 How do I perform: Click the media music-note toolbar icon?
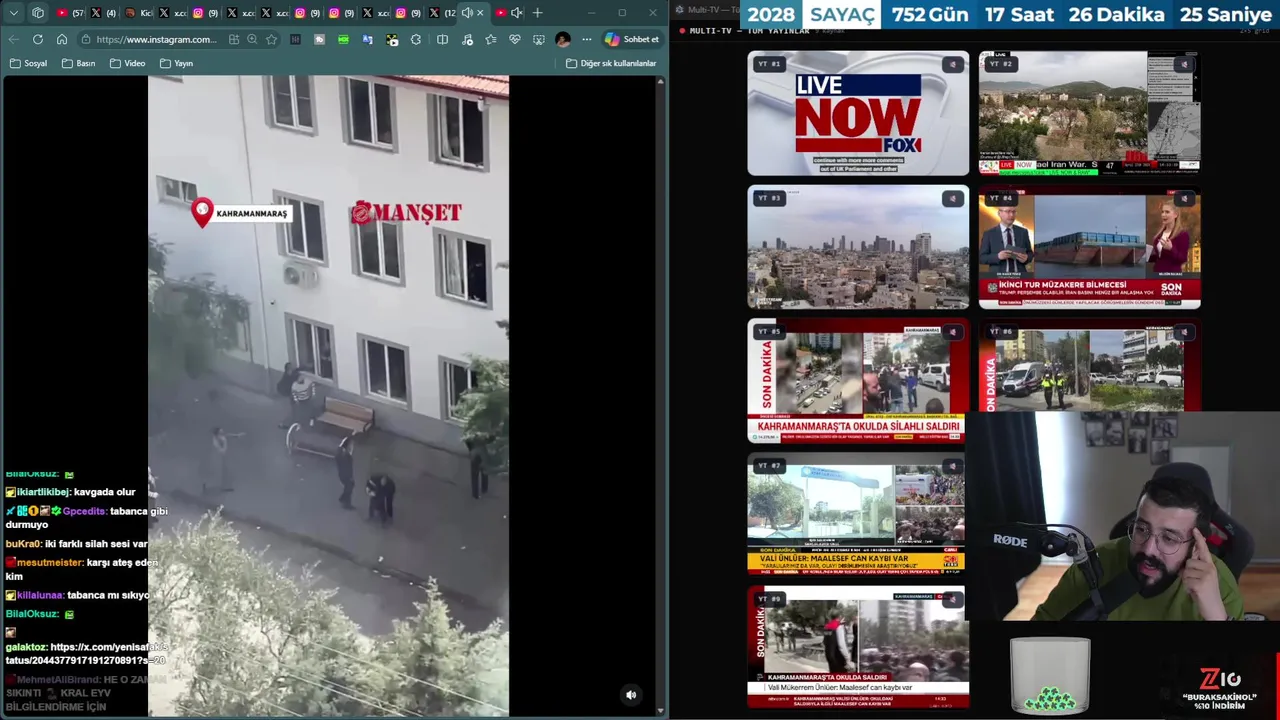coord(467,39)
